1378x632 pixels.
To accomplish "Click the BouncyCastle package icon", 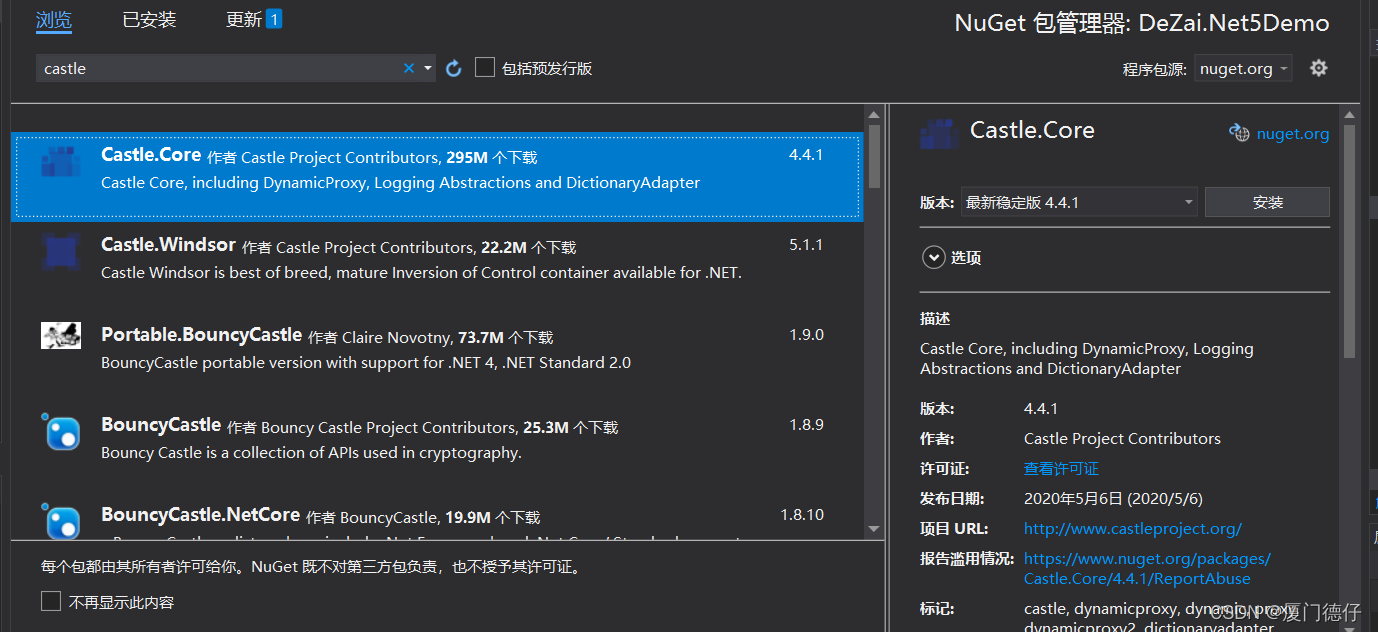I will [61, 431].
